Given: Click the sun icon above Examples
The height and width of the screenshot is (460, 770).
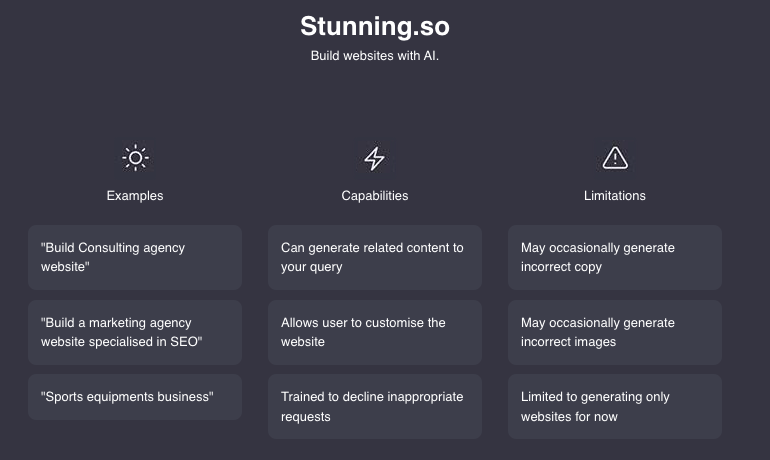Looking at the screenshot, I should pyautogui.click(x=135, y=158).
